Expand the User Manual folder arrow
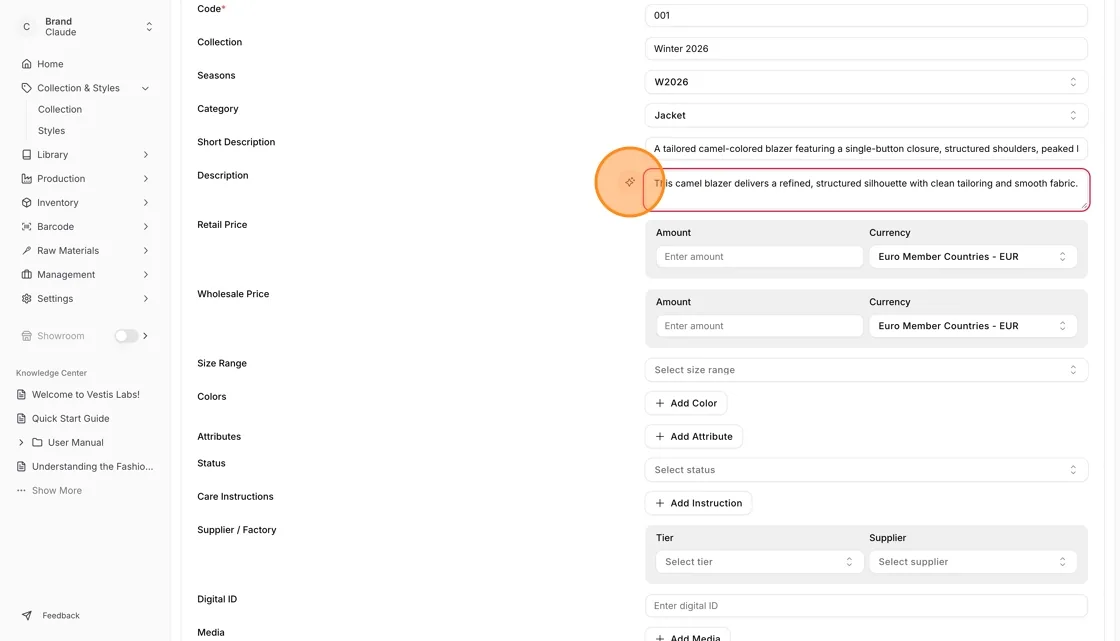 21,442
